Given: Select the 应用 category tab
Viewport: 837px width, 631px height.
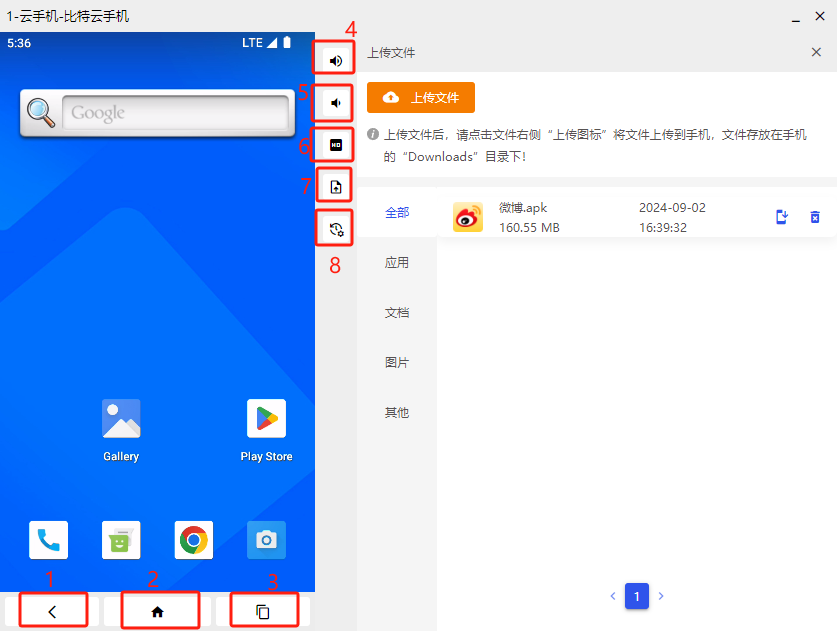Looking at the screenshot, I should [x=397, y=262].
